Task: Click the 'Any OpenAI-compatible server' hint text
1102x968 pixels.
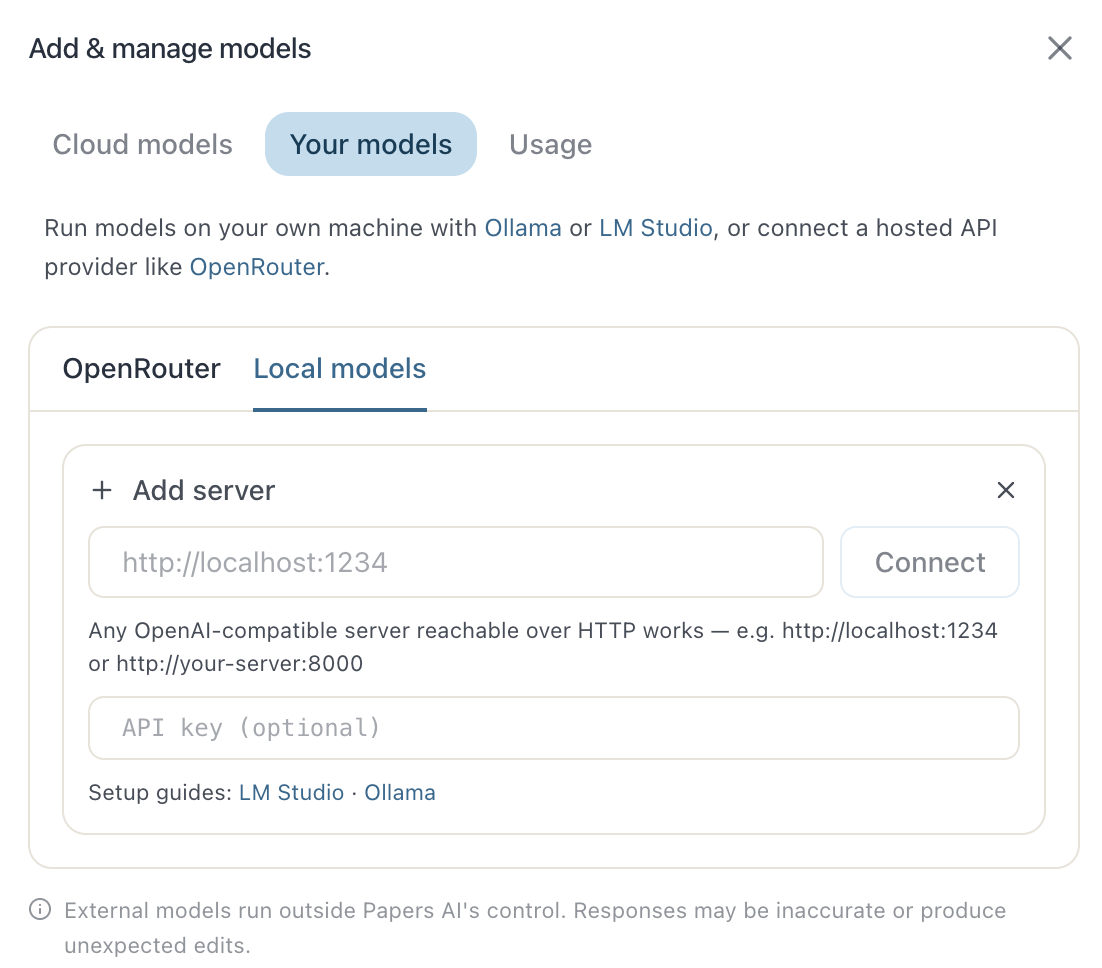Action: tap(543, 647)
